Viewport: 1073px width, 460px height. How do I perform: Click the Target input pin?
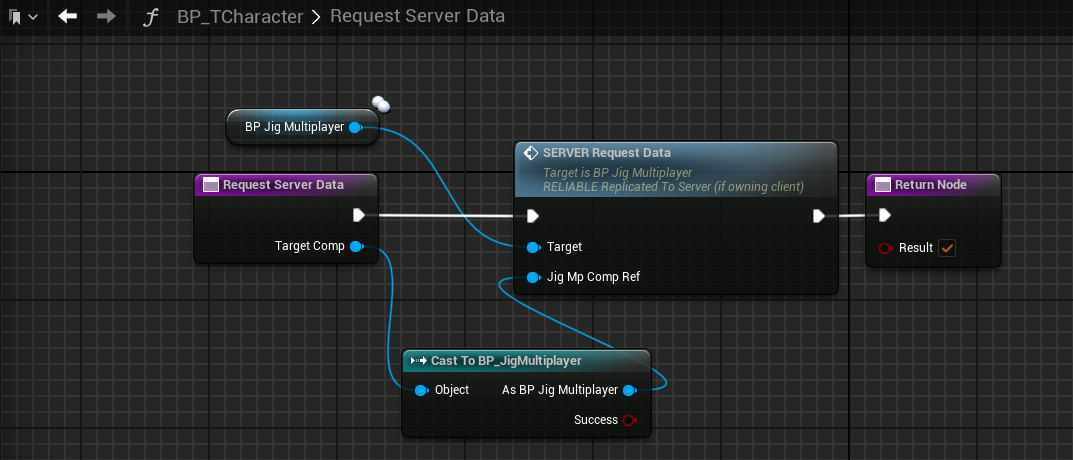point(534,246)
